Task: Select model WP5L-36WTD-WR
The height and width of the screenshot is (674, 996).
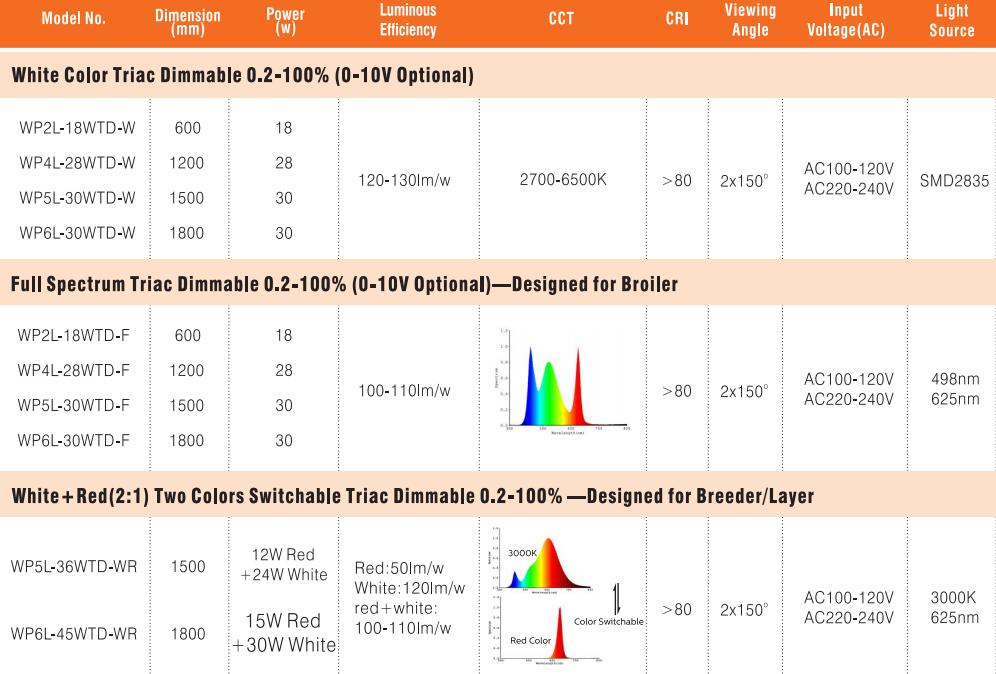Action: tap(74, 566)
